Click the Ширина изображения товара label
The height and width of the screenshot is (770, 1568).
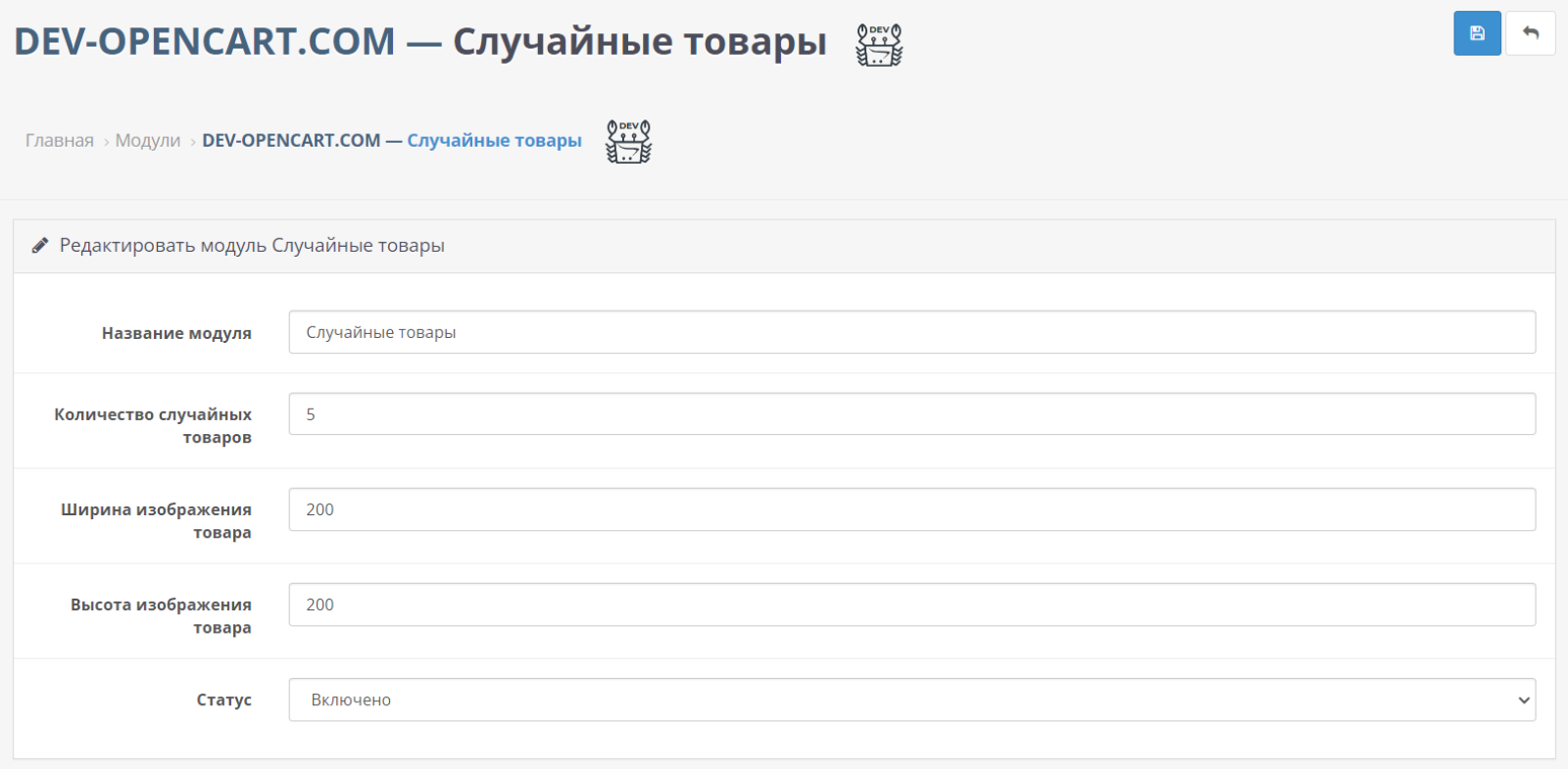pos(157,520)
